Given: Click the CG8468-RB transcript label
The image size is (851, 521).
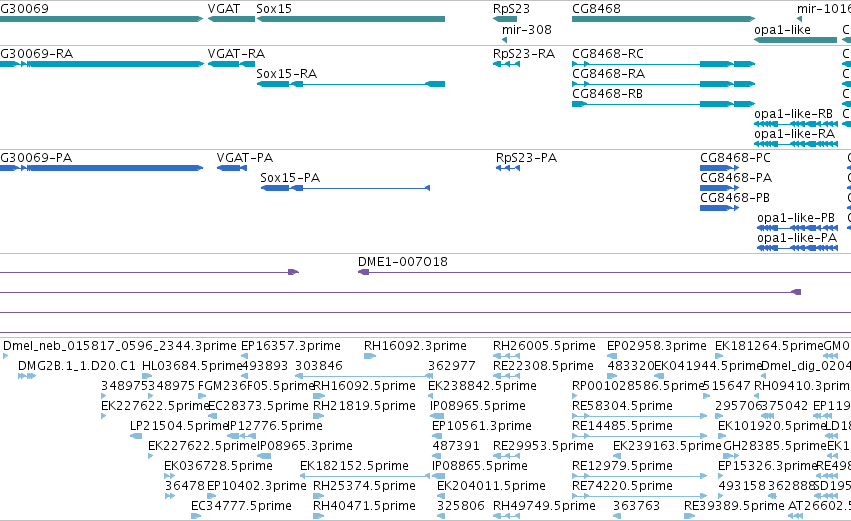Looking at the screenshot, I should [607, 94].
